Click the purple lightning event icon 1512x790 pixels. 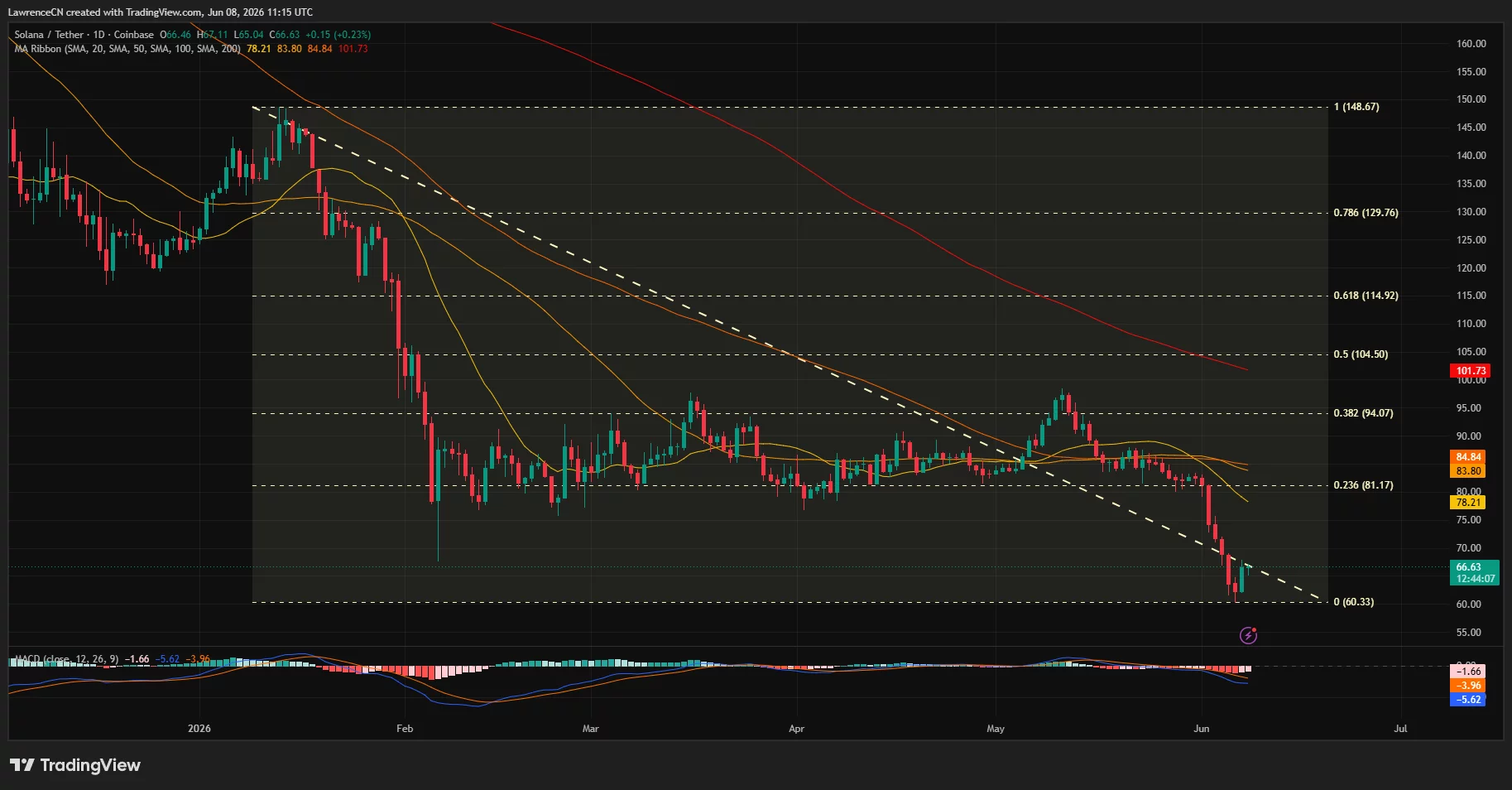click(1248, 635)
